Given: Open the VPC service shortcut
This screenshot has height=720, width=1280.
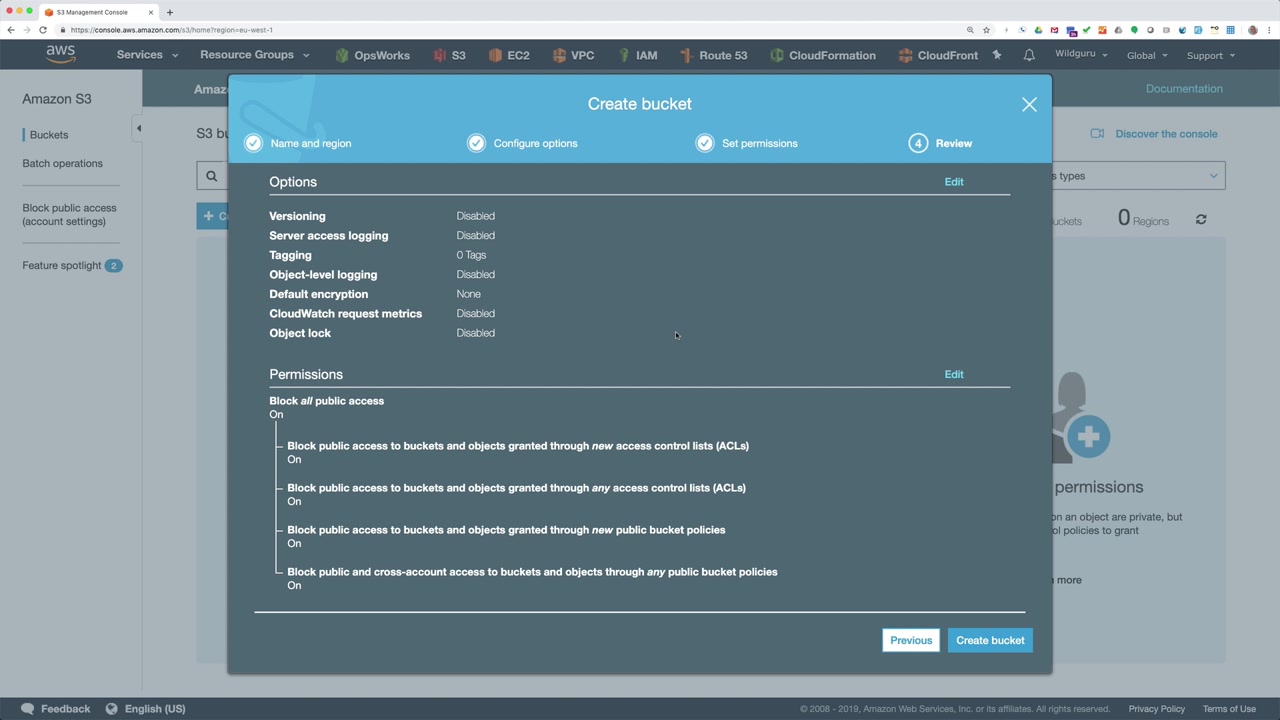Looking at the screenshot, I should [x=573, y=55].
